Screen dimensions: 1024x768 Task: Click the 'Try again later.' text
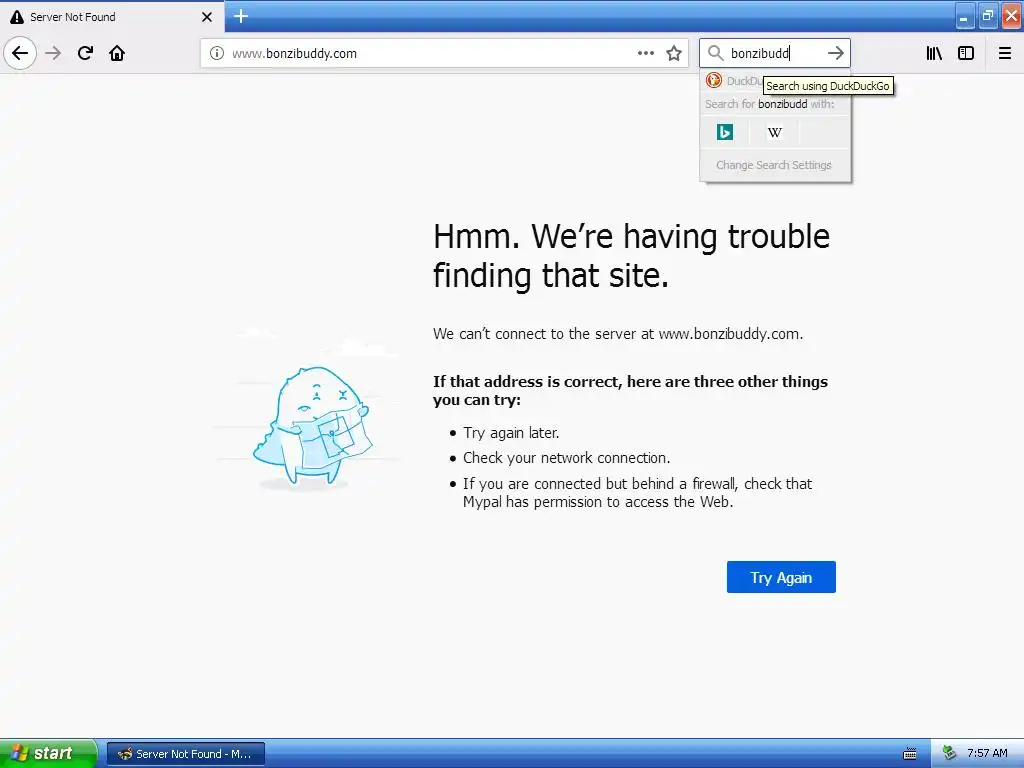tap(511, 432)
